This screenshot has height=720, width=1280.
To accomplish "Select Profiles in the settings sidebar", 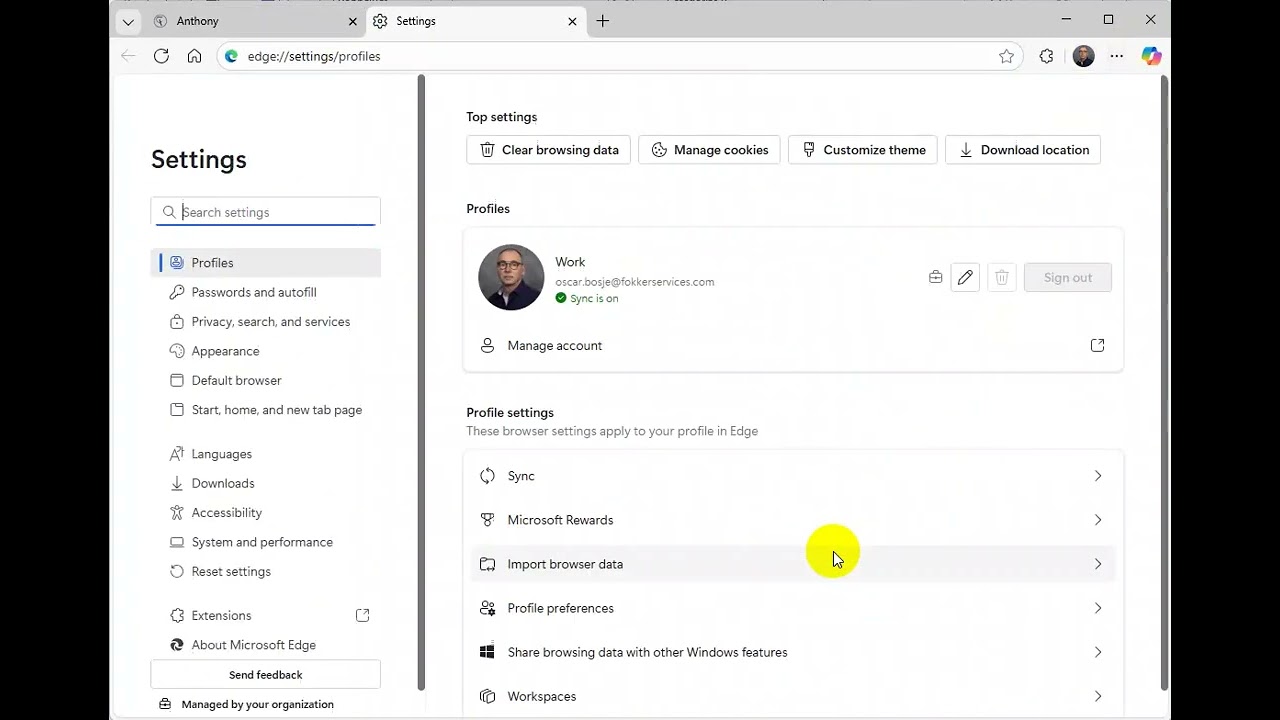I will [x=266, y=263].
